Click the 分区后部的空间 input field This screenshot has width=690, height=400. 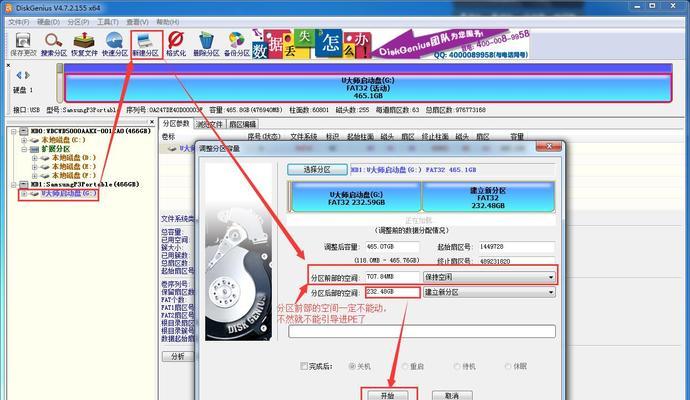tap(392, 292)
